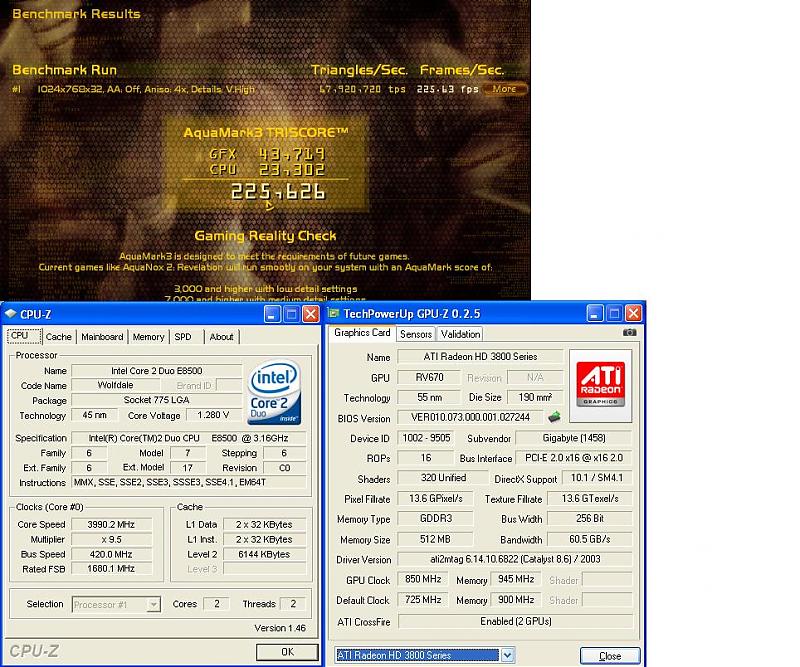The width and height of the screenshot is (800, 667).
Task: Click the Multiplier x 9.5 value
Action: (x=111, y=539)
